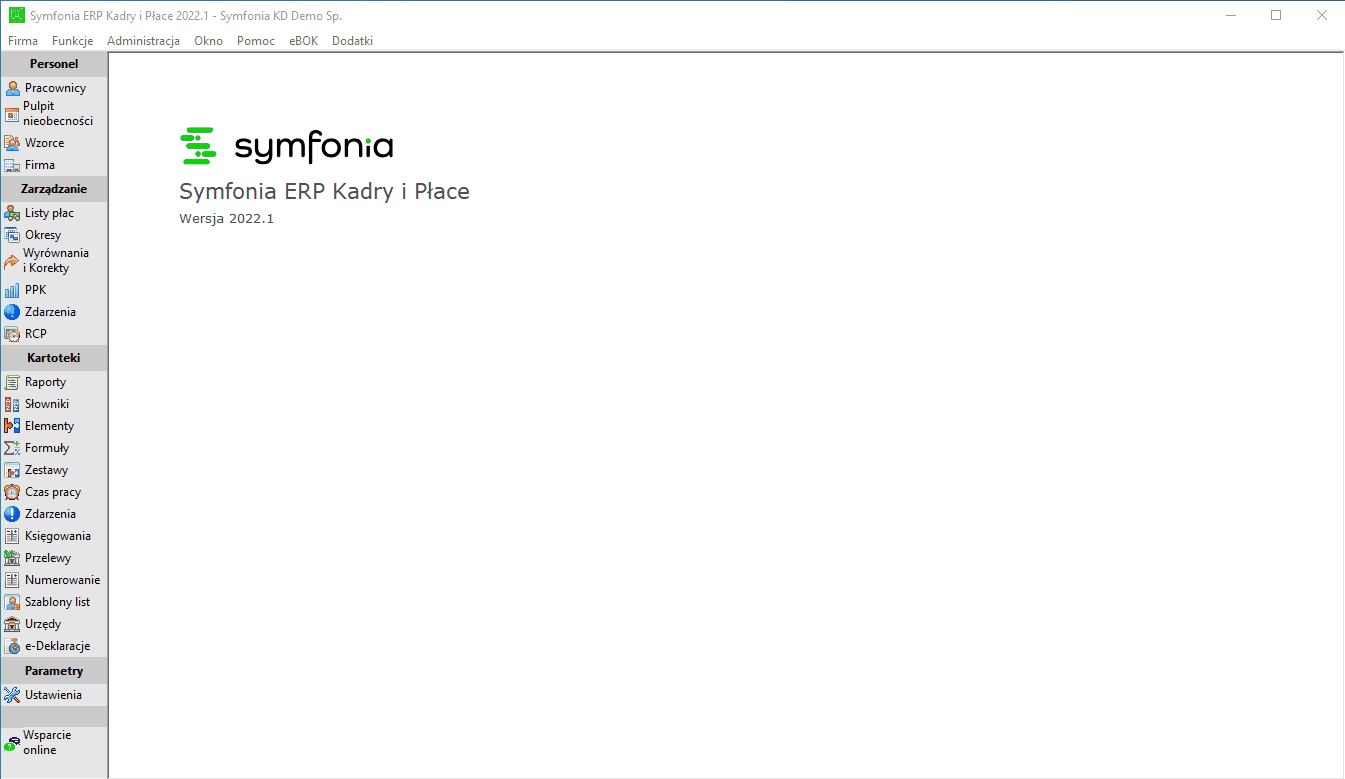Open the e-Deklaracje icon
Image resolution: width=1345 pixels, height=779 pixels.
[x=12, y=646]
